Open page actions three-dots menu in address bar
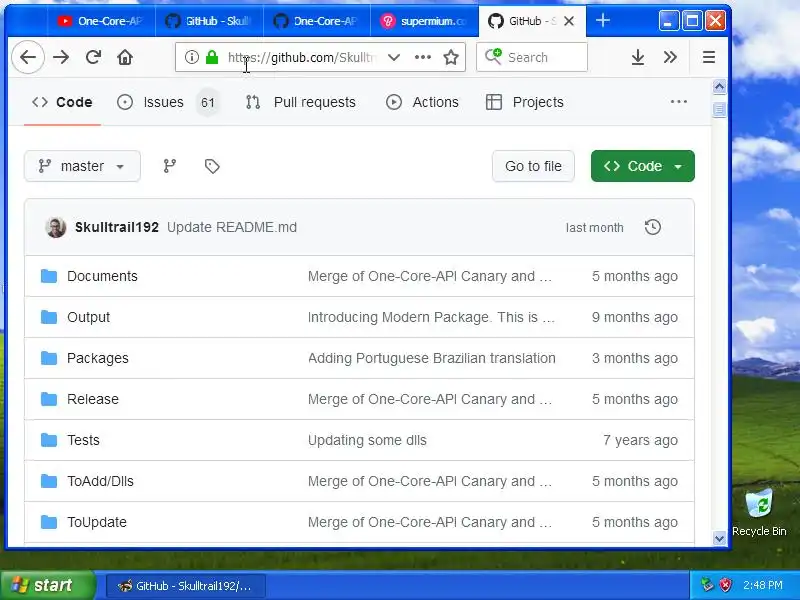Screen dimensions: 800x600 [422, 57]
